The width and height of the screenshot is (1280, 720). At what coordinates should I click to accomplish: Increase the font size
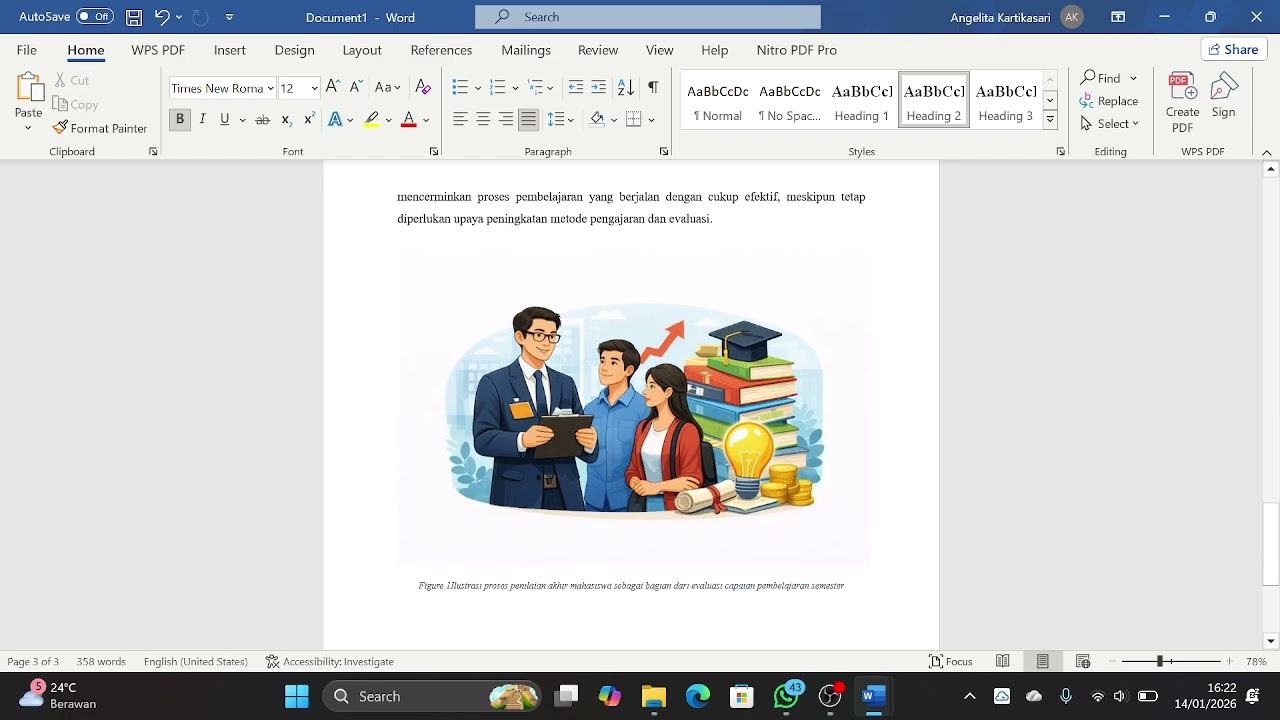[x=333, y=88]
